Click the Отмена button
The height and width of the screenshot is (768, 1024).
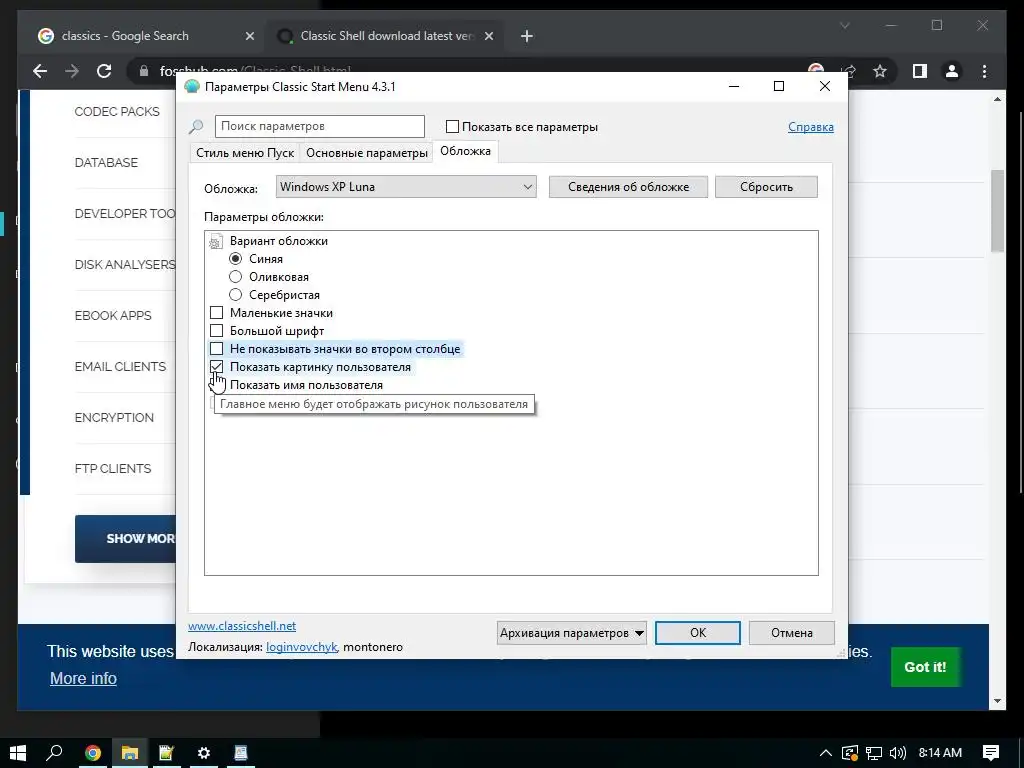[792, 633]
